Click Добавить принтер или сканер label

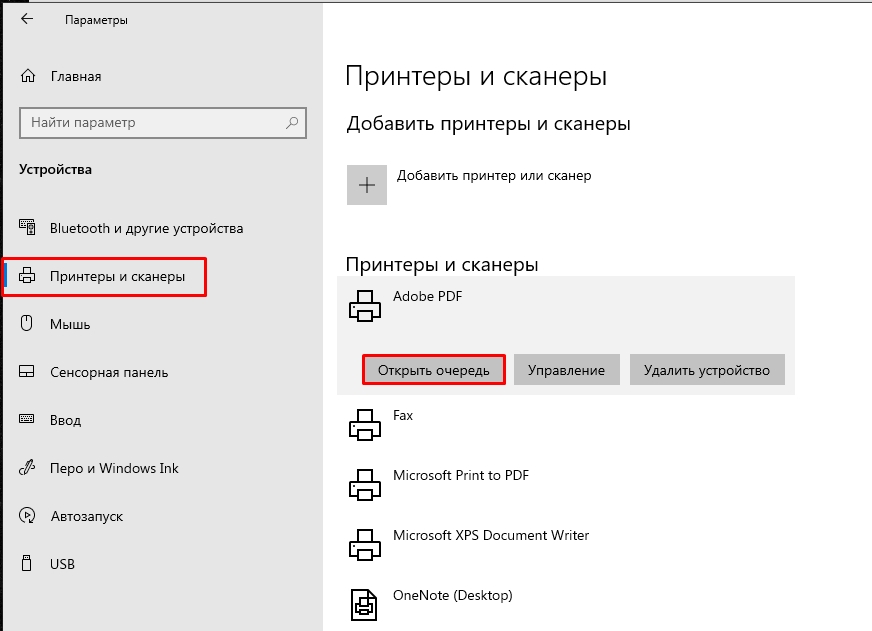[494, 176]
